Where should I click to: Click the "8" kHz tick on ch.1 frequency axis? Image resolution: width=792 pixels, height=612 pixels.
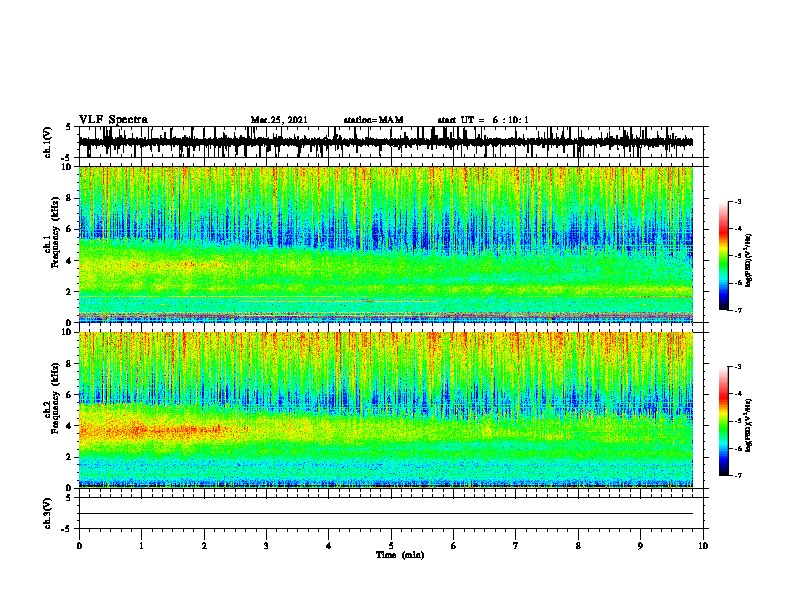pyautogui.click(x=70, y=198)
